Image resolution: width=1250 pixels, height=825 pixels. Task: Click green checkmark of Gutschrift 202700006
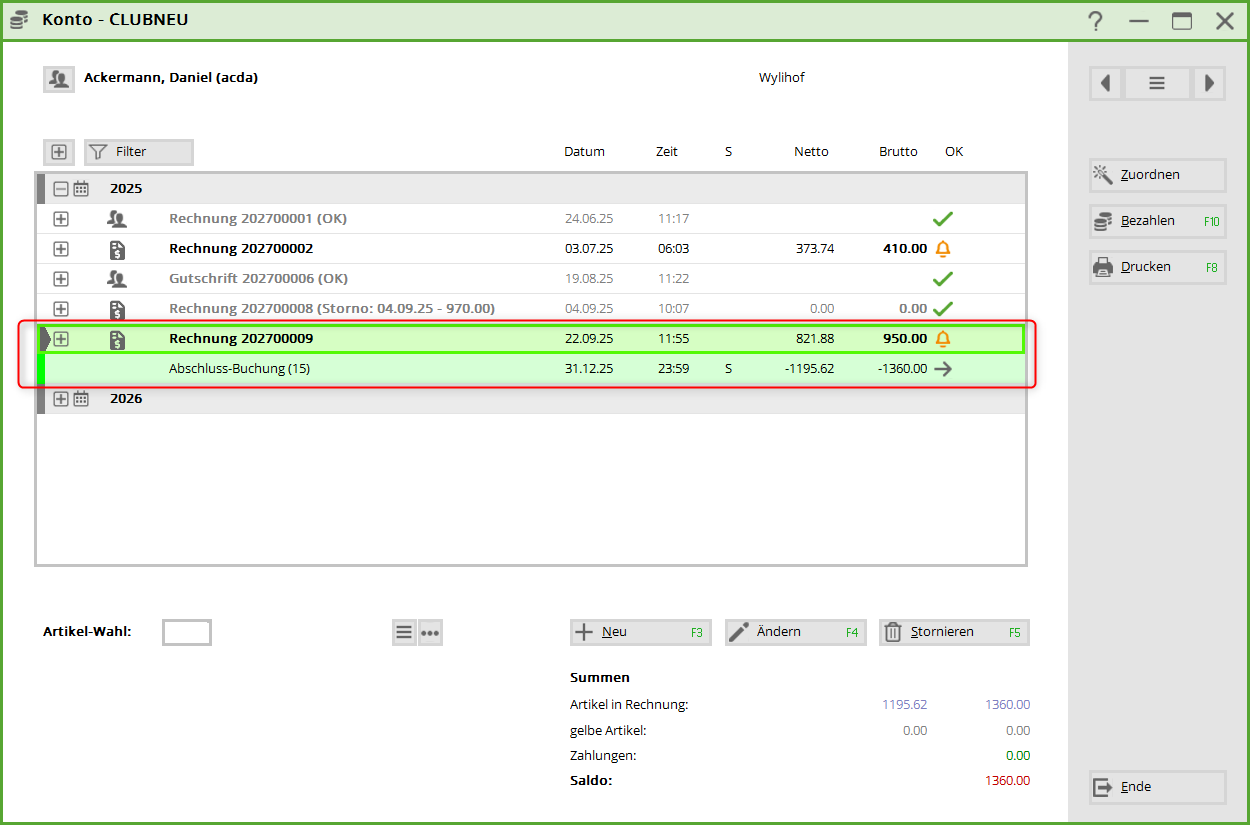click(x=942, y=279)
